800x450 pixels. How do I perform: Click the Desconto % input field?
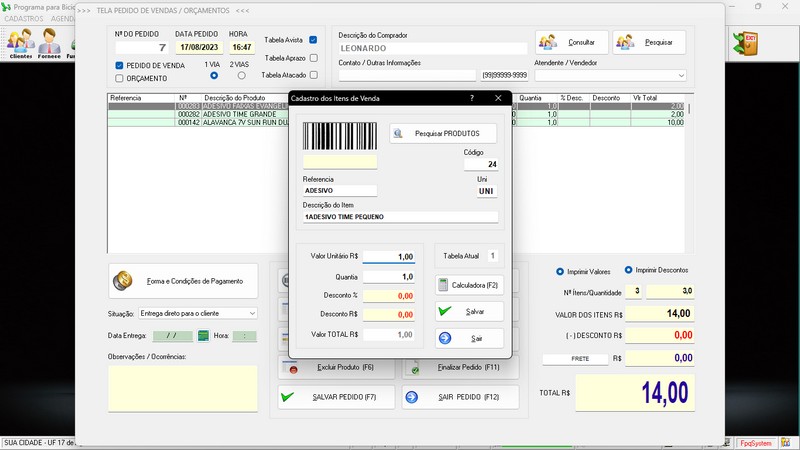(x=388, y=296)
